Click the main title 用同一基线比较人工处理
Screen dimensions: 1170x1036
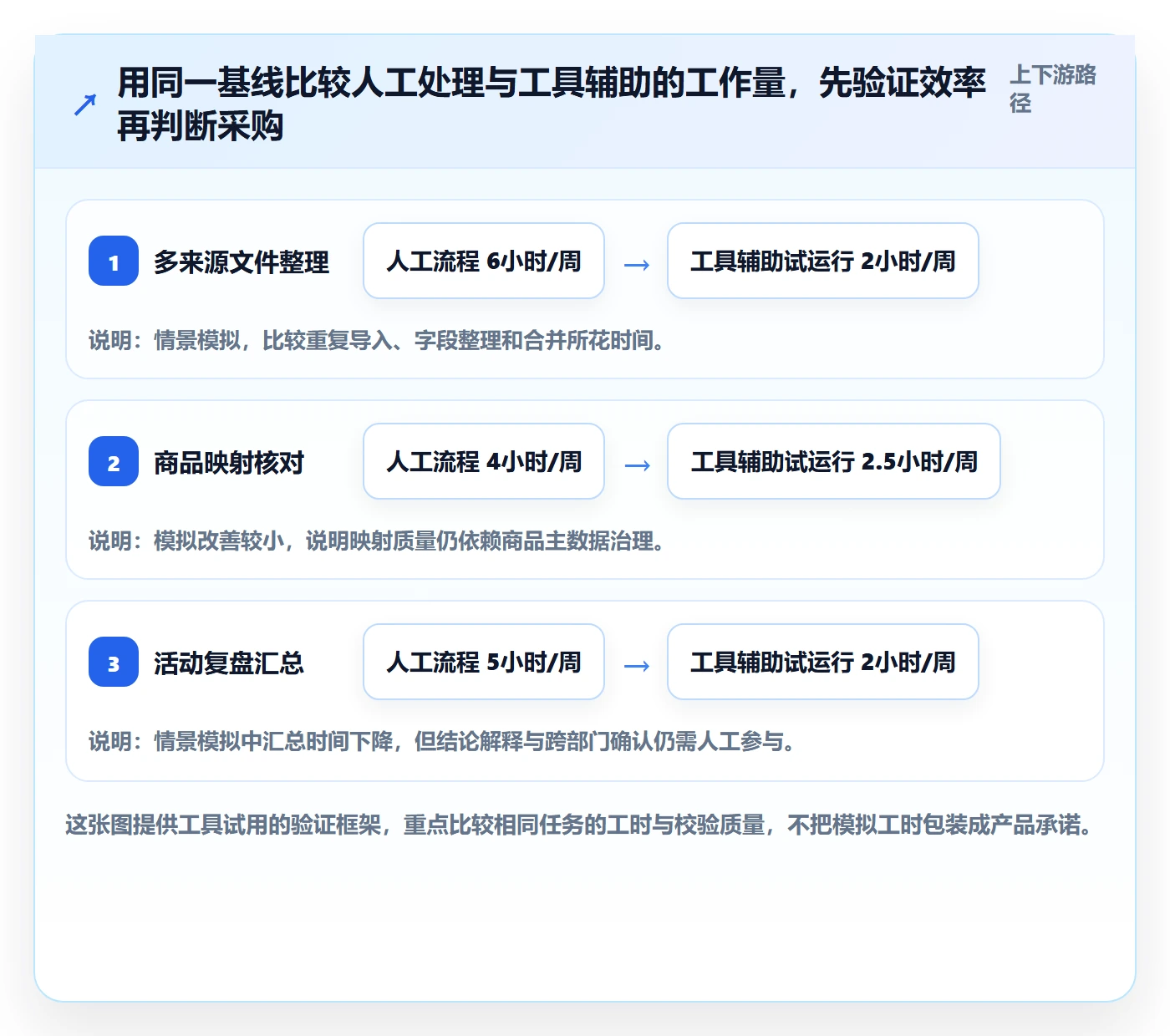click(552, 104)
